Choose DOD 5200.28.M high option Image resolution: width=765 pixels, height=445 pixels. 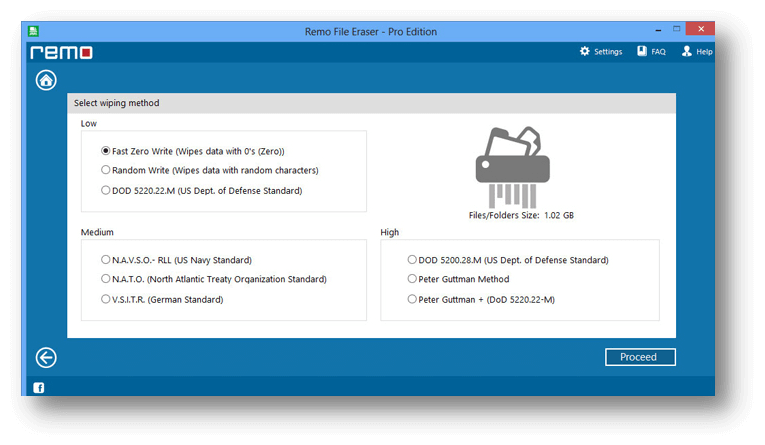(x=508, y=260)
